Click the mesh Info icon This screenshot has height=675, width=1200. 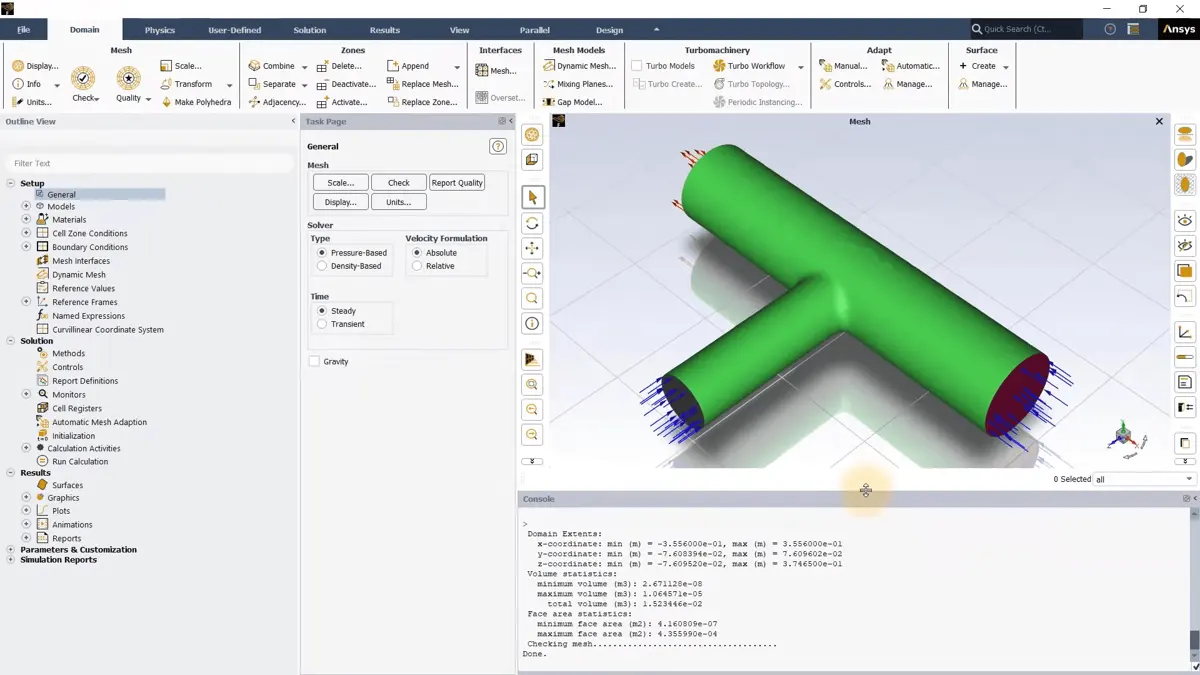[18, 84]
